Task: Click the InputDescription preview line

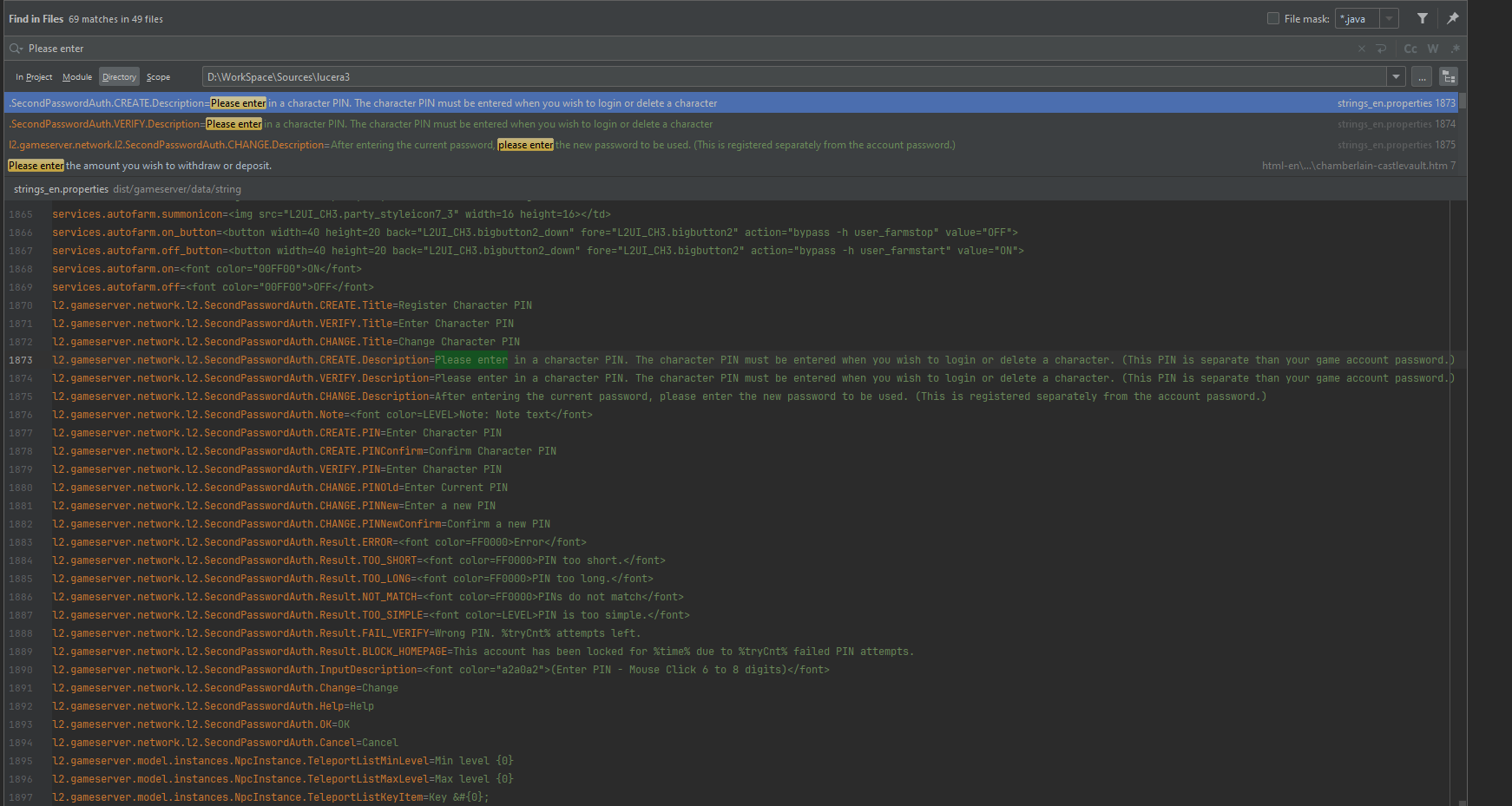Action: click(441, 670)
